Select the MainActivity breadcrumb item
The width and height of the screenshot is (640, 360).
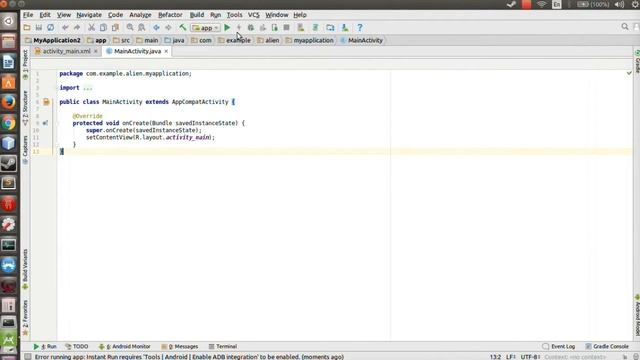click(362, 40)
